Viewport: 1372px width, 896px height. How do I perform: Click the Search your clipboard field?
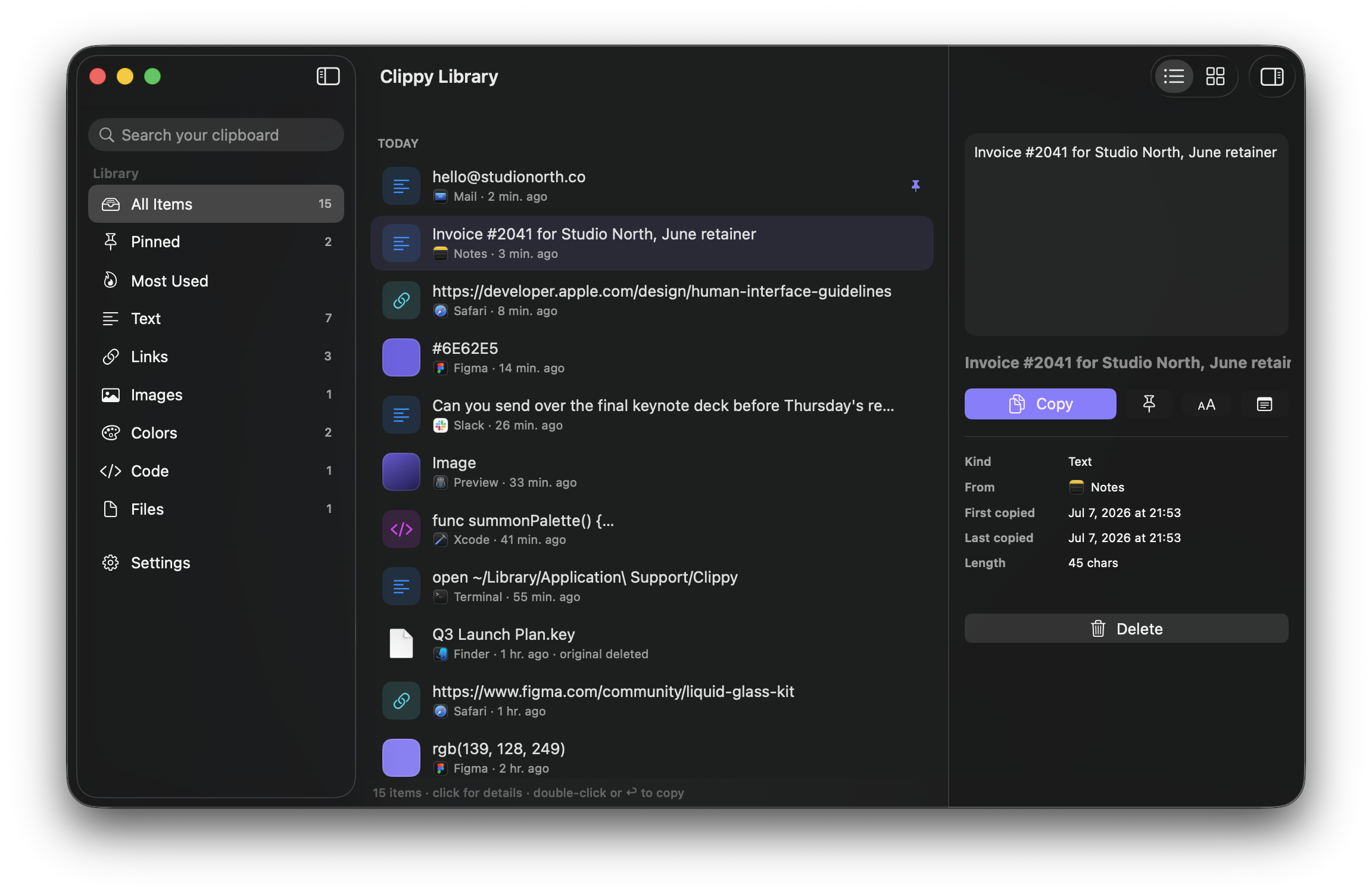tap(216, 135)
